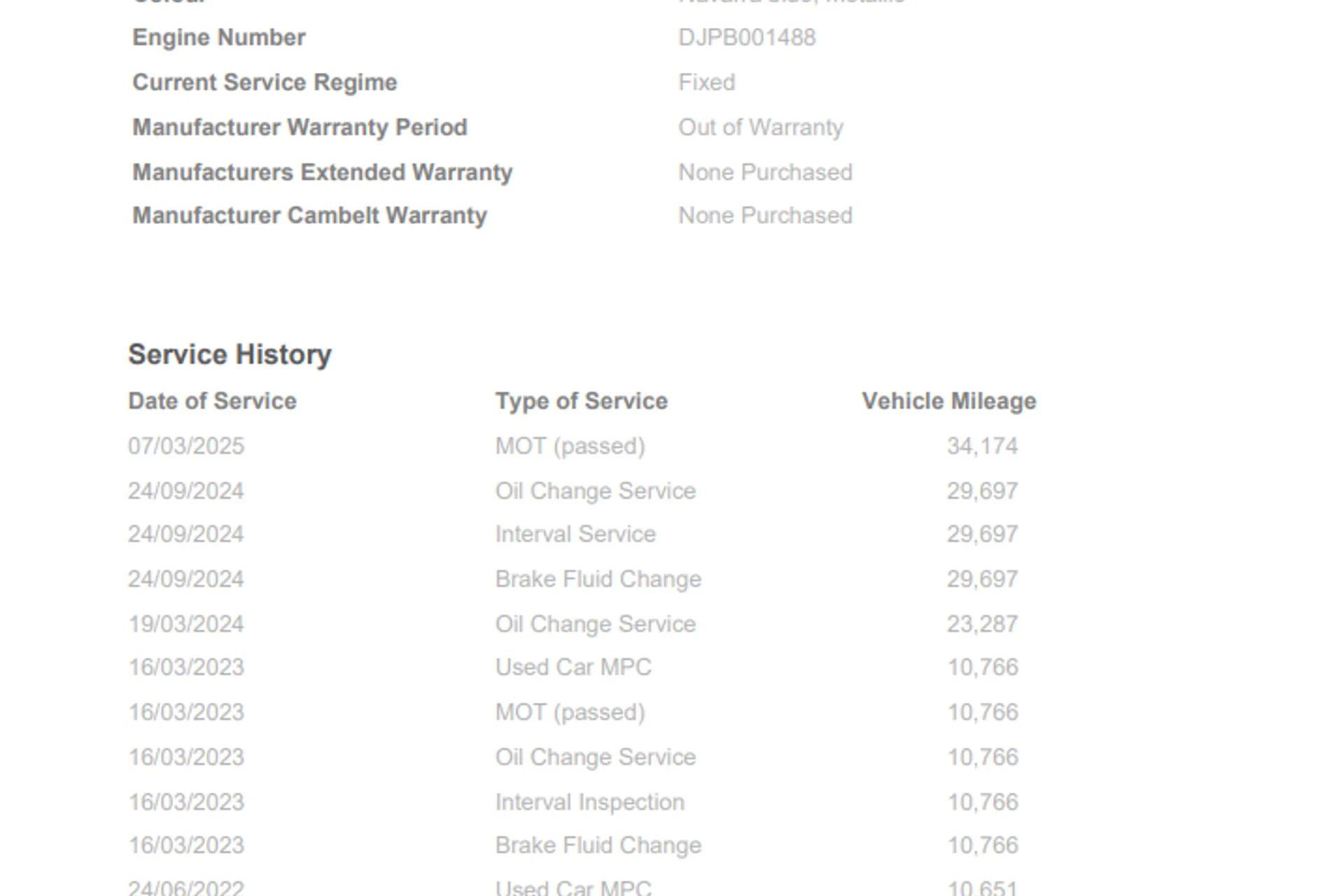This screenshot has height=896, width=1344.
Task: Click the 19/03/2024 service date
Action: (x=186, y=624)
